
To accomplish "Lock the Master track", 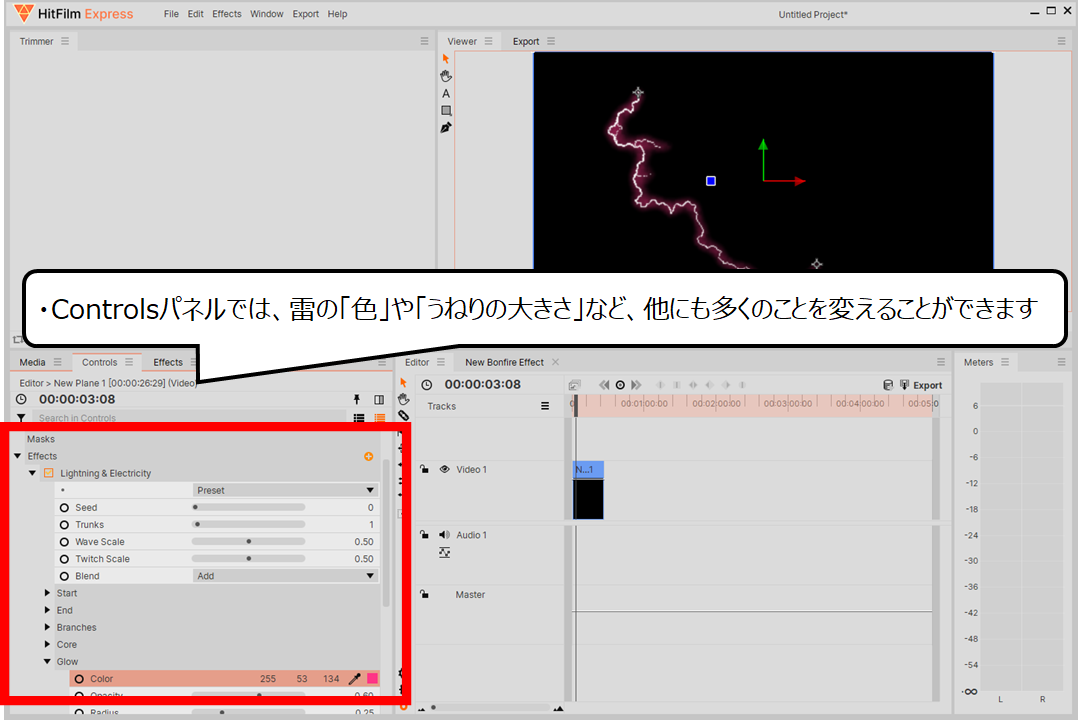I will 425,594.
